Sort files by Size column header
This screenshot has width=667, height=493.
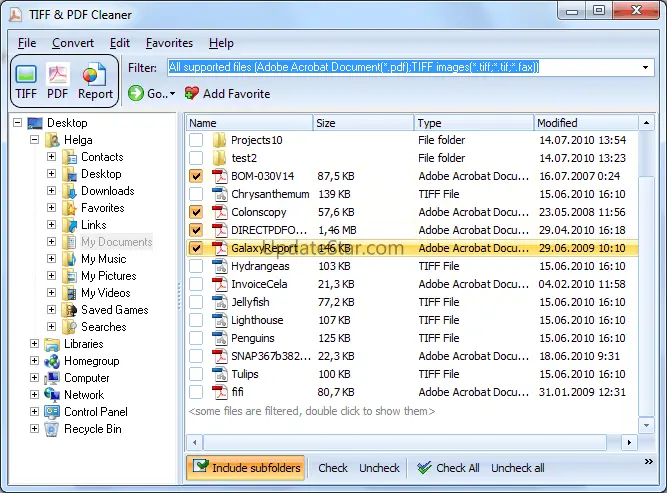tap(362, 123)
